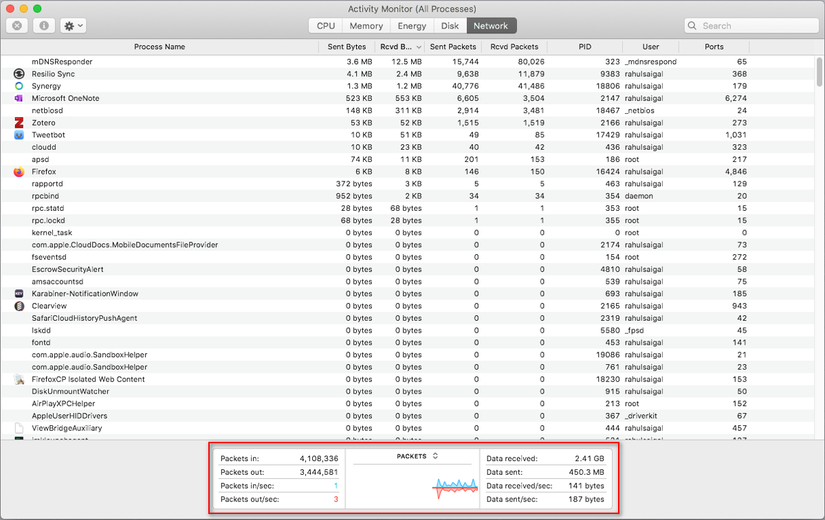Select the lskdd process row
Image resolution: width=825 pixels, height=520 pixels.
(408, 331)
